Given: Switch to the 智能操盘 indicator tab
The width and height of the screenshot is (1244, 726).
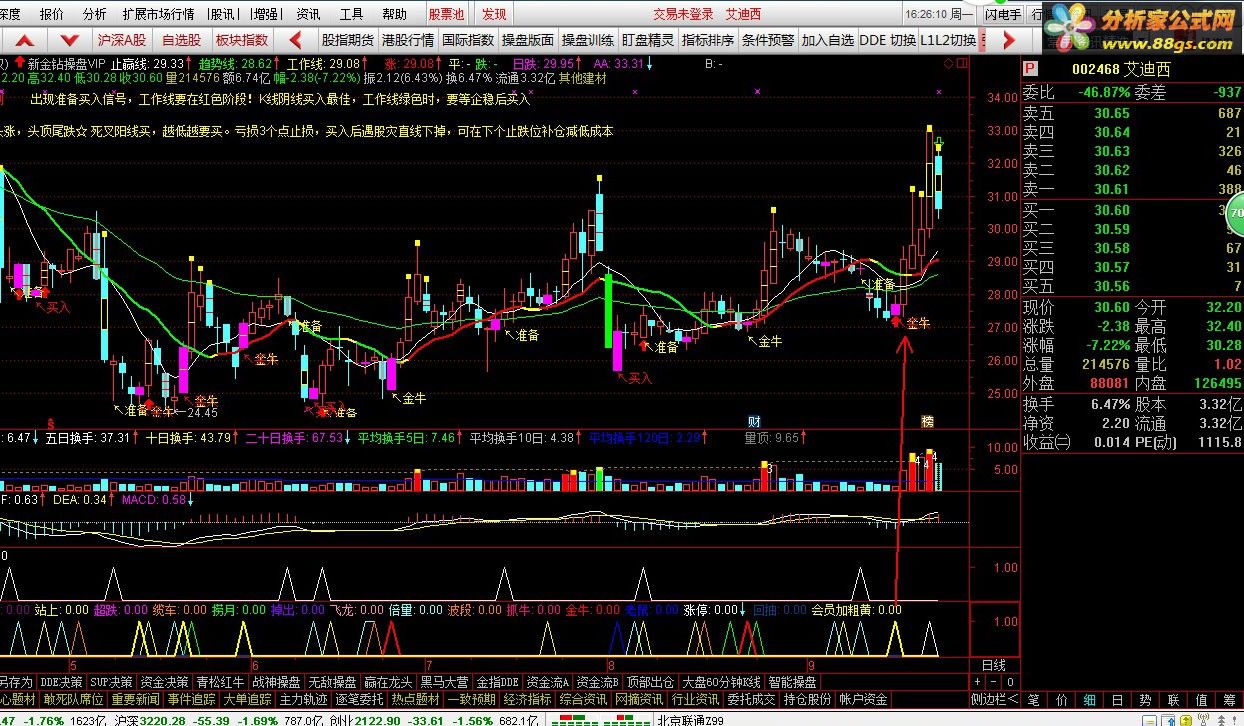Looking at the screenshot, I should pyautogui.click(x=794, y=682).
